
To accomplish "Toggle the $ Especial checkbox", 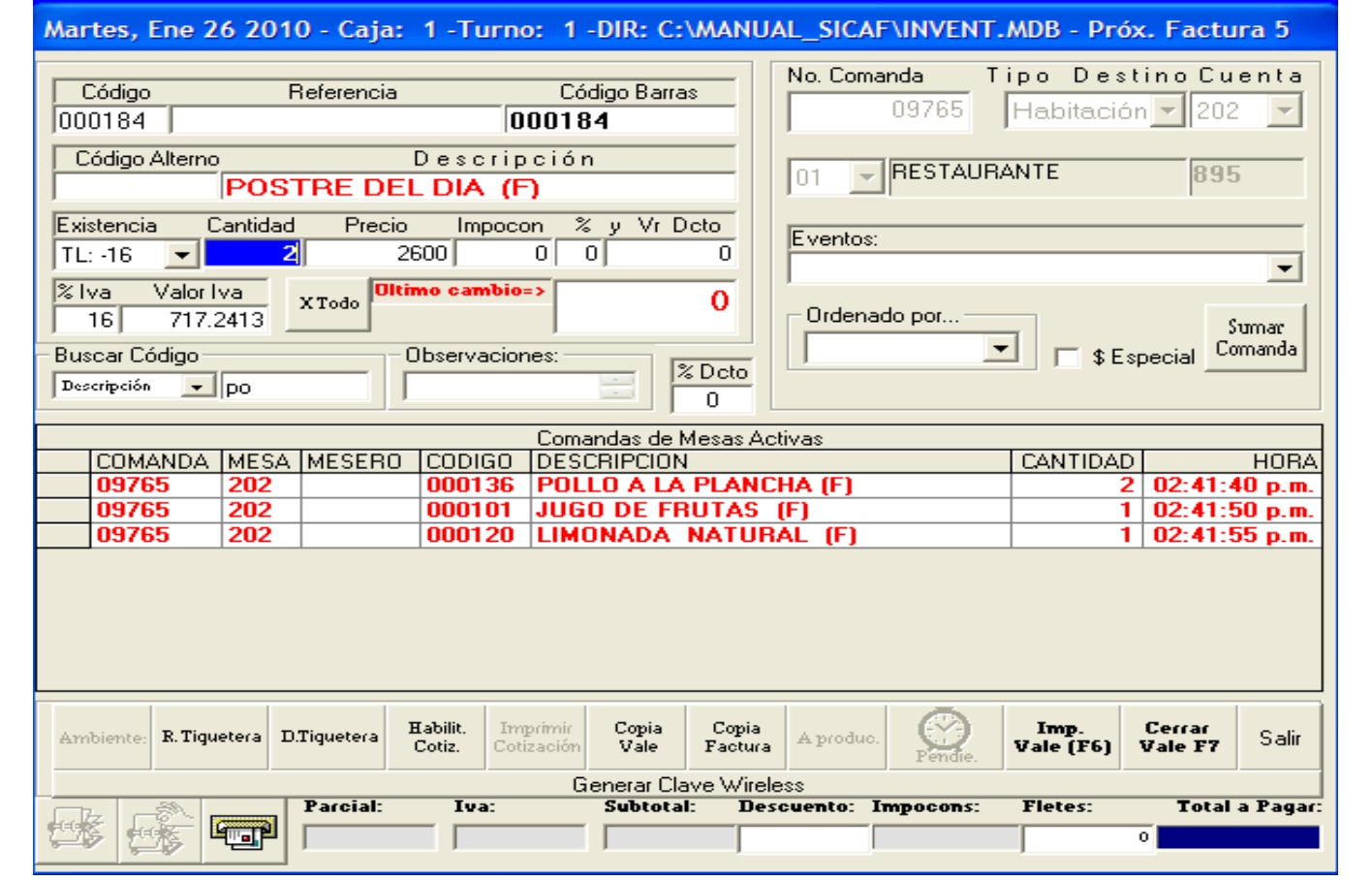I will tap(1067, 358).
